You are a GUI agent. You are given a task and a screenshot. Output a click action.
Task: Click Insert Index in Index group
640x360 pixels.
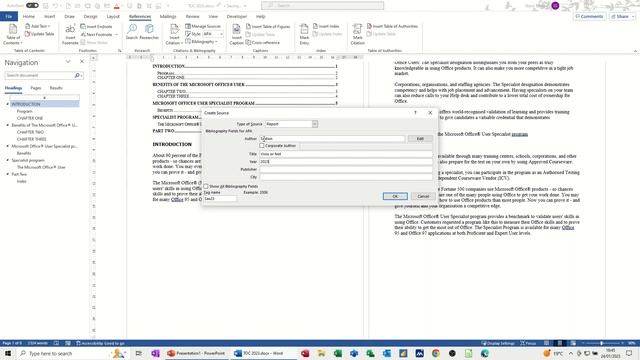click(x=326, y=26)
